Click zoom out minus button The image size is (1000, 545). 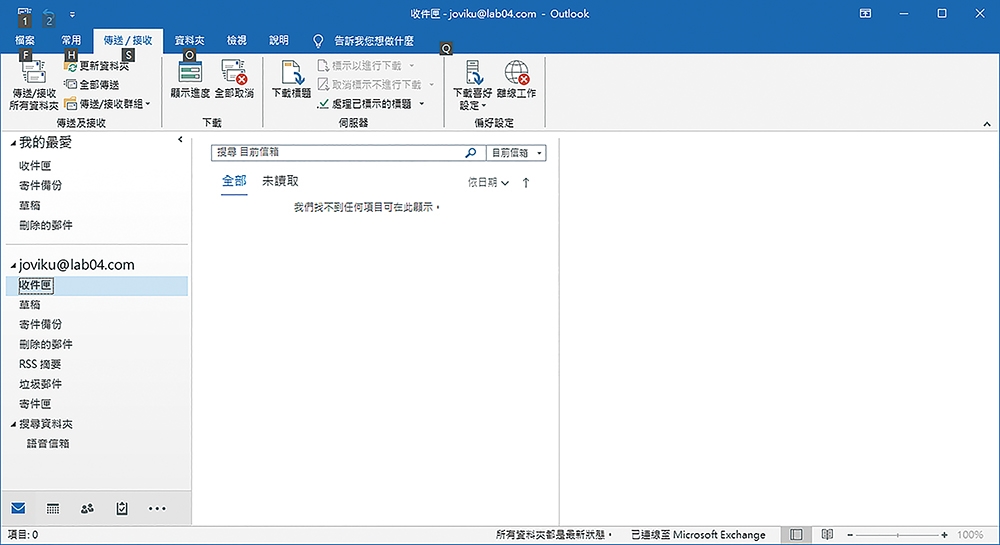(x=850, y=535)
